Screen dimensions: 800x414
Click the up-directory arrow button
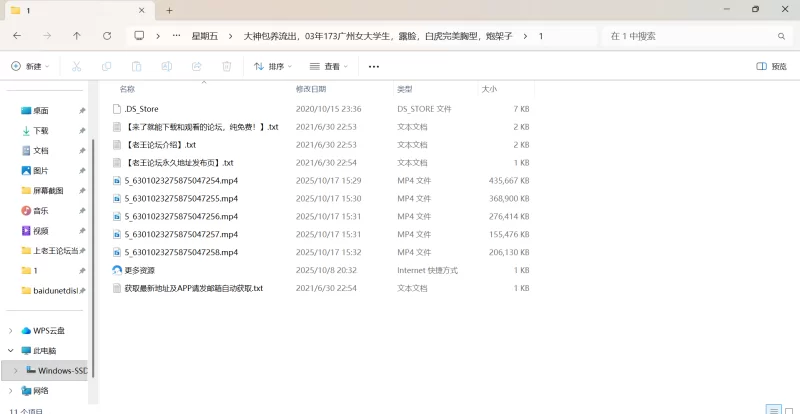pos(77,36)
